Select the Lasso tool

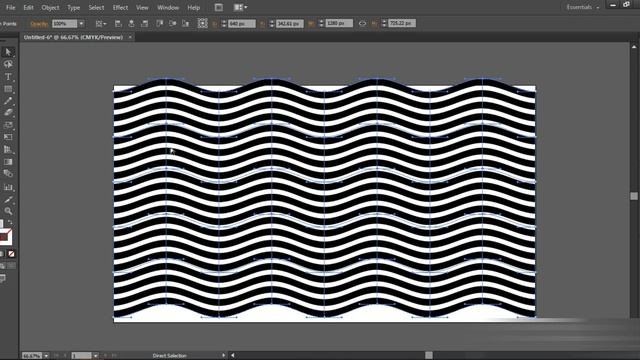coord(8,64)
